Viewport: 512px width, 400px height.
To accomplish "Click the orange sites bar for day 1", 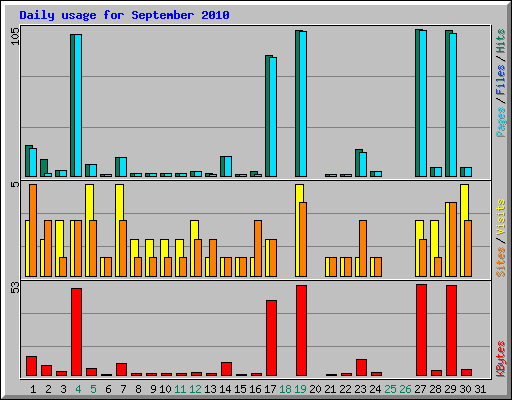I will [33, 230].
